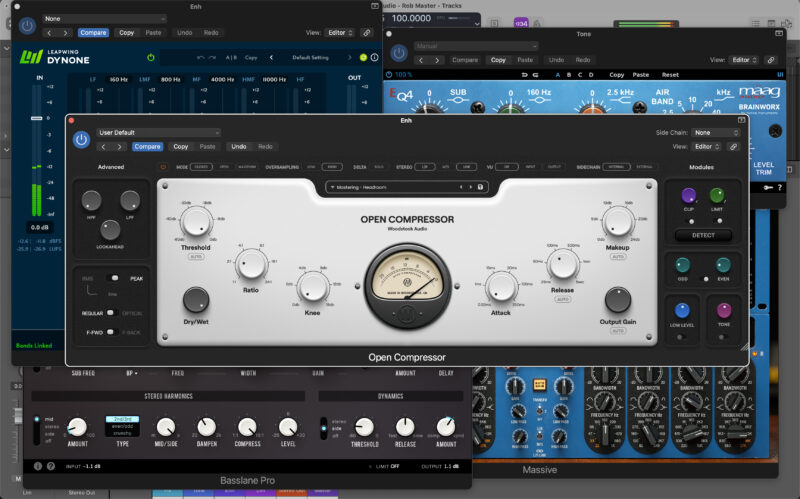This screenshot has height=499, width=800.
Task: Select 2nd/3rd in the harmonics Type list
Action: point(122,419)
